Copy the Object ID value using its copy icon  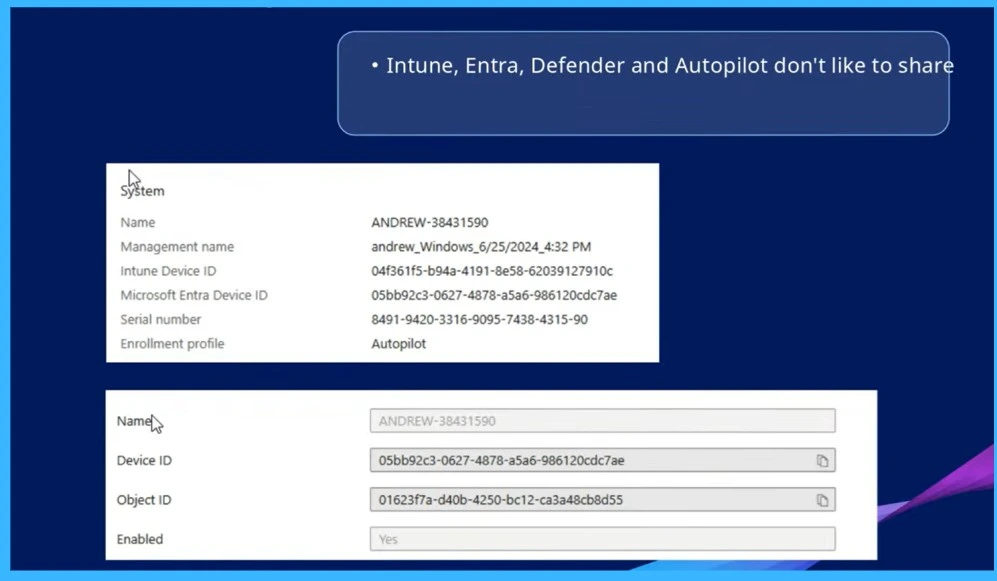[823, 500]
